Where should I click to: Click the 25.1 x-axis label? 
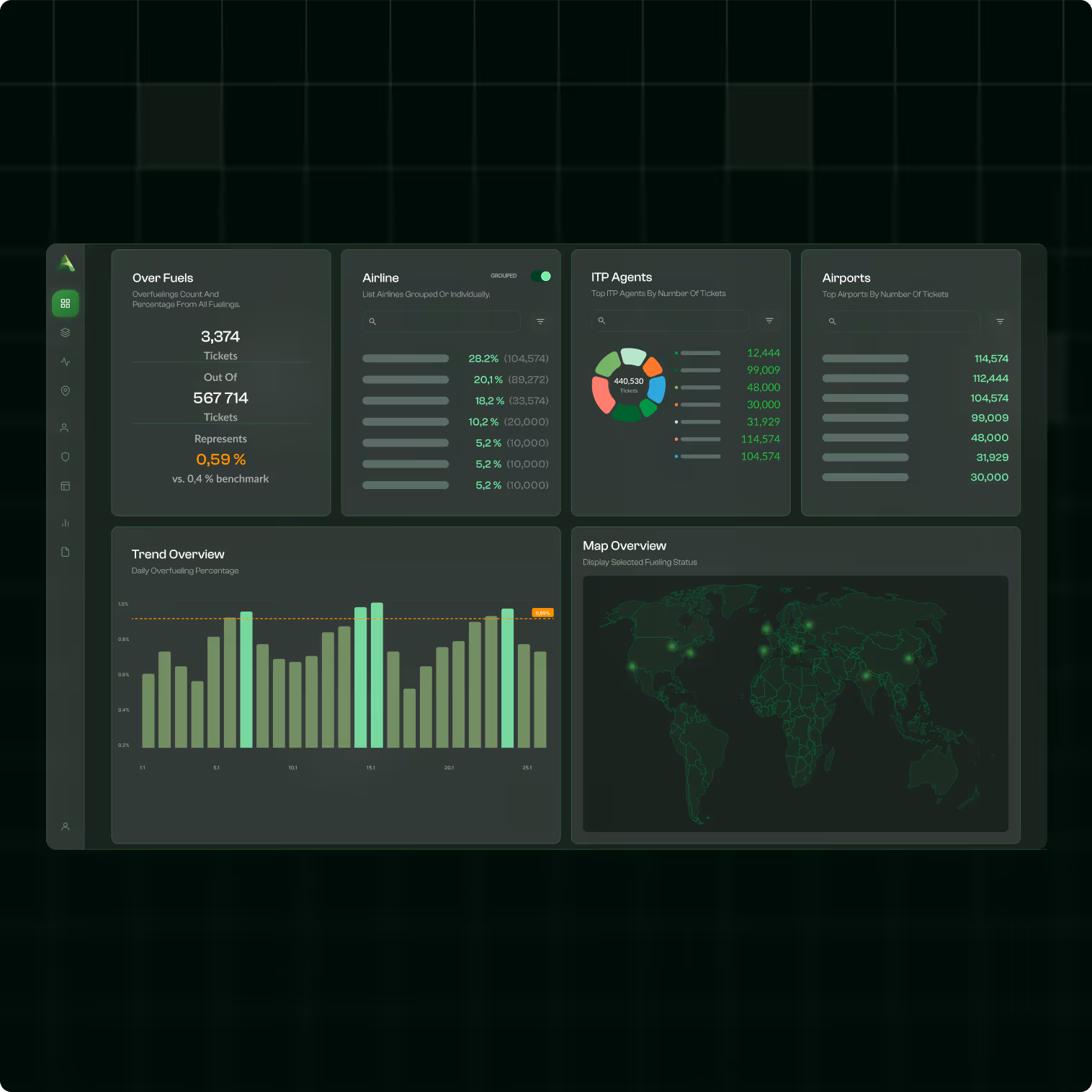(x=527, y=768)
